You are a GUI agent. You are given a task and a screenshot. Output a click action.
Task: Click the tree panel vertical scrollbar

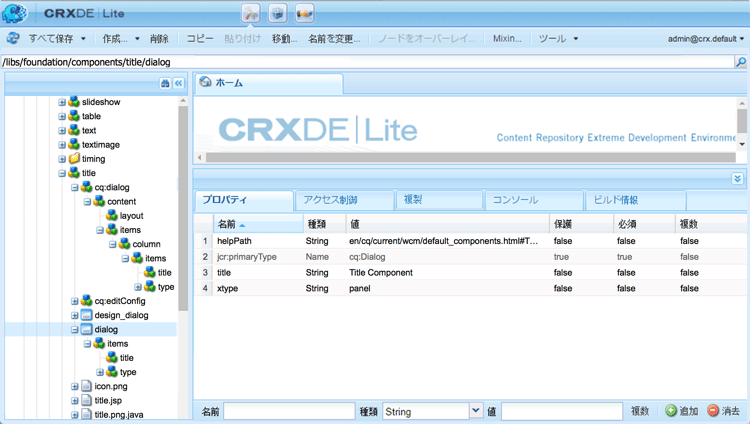183,208
